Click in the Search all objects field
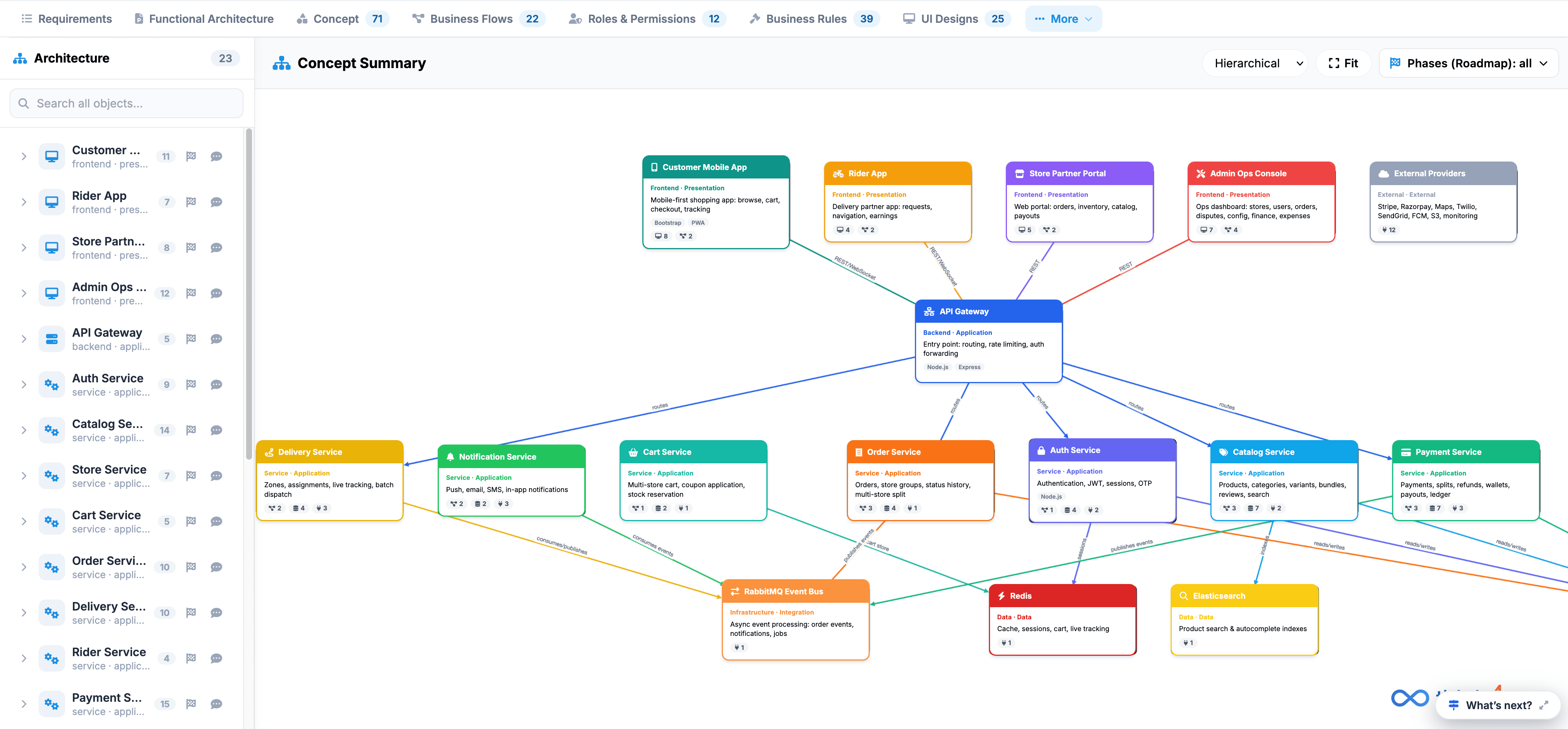The height and width of the screenshot is (729, 1568). pos(127,103)
